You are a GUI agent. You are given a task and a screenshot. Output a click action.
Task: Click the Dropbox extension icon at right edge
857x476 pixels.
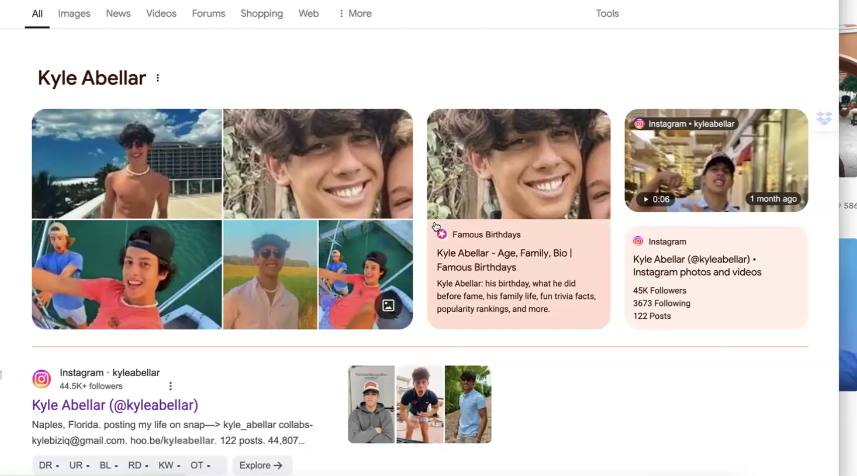coord(824,118)
